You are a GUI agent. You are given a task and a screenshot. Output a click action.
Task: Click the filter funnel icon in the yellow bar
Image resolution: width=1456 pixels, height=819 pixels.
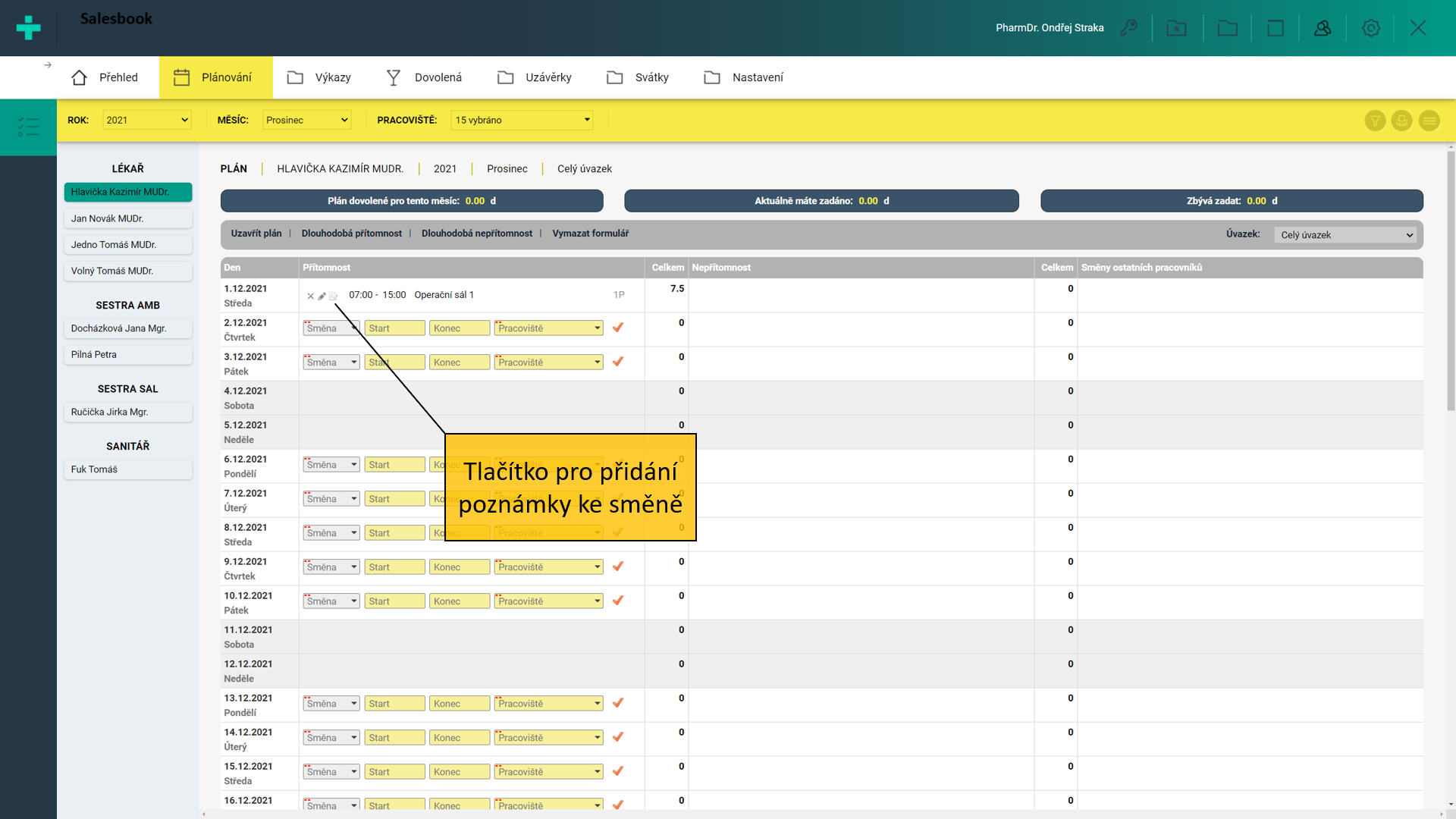1375,121
